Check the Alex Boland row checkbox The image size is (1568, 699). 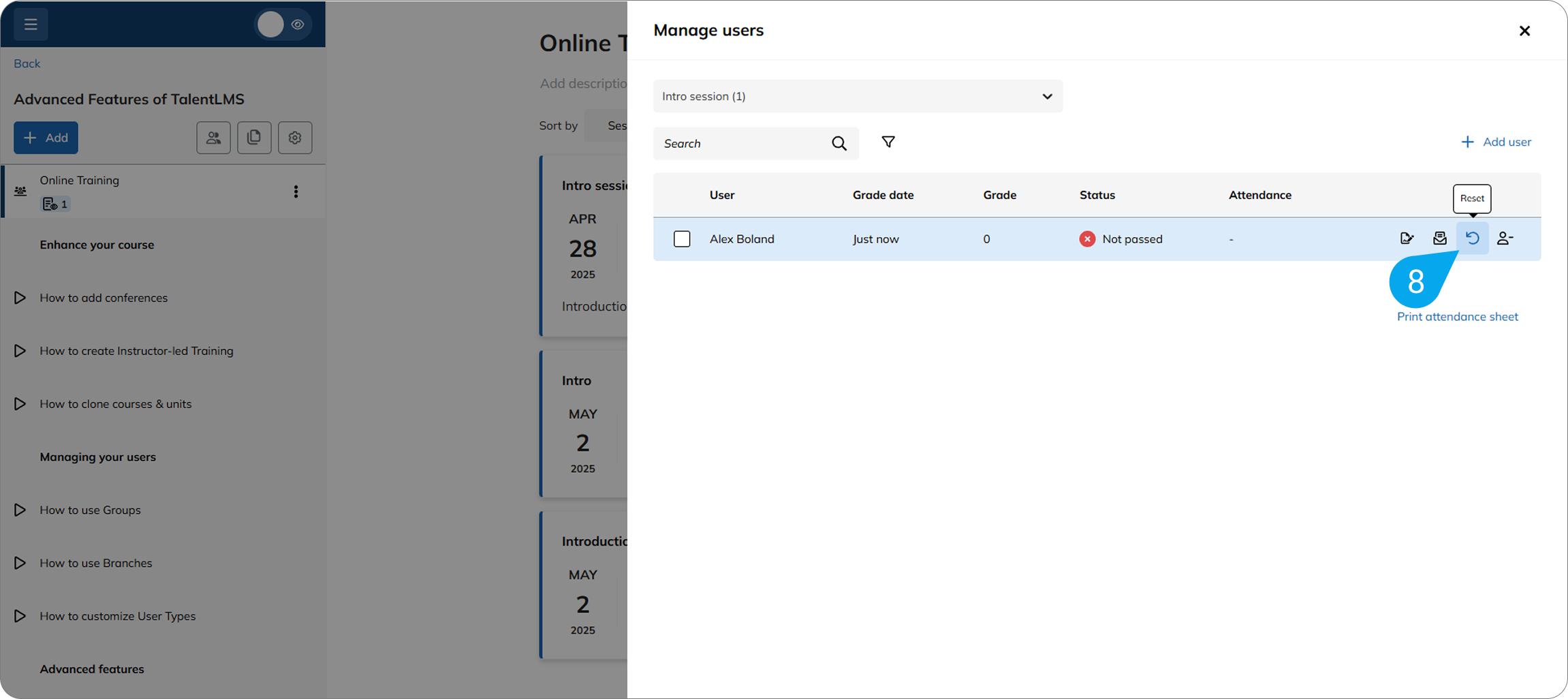pos(682,239)
